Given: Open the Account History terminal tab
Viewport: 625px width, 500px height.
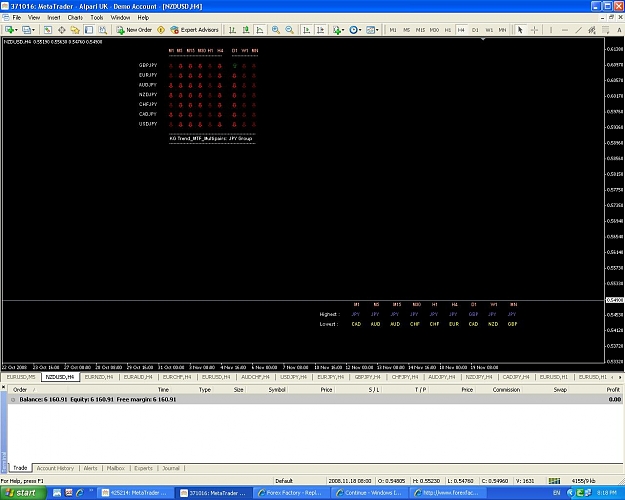Looking at the screenshot, I should point(55,468).
